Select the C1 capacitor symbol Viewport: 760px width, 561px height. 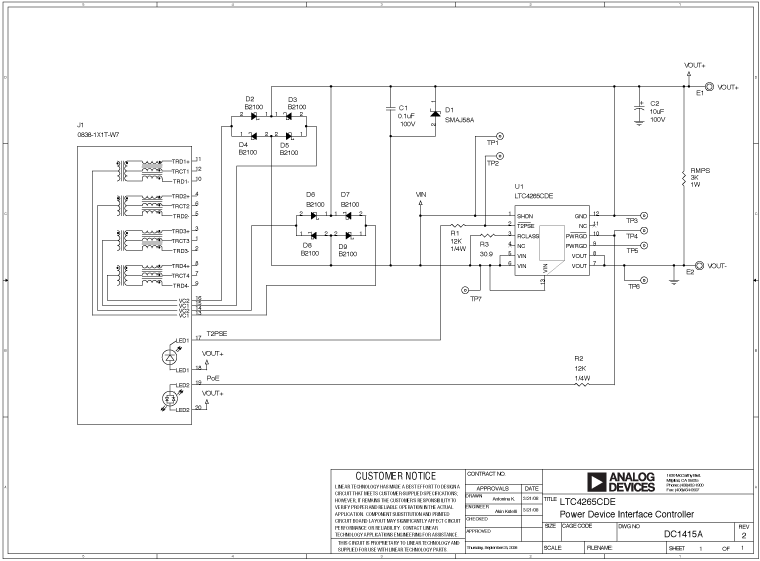[391, 109]
